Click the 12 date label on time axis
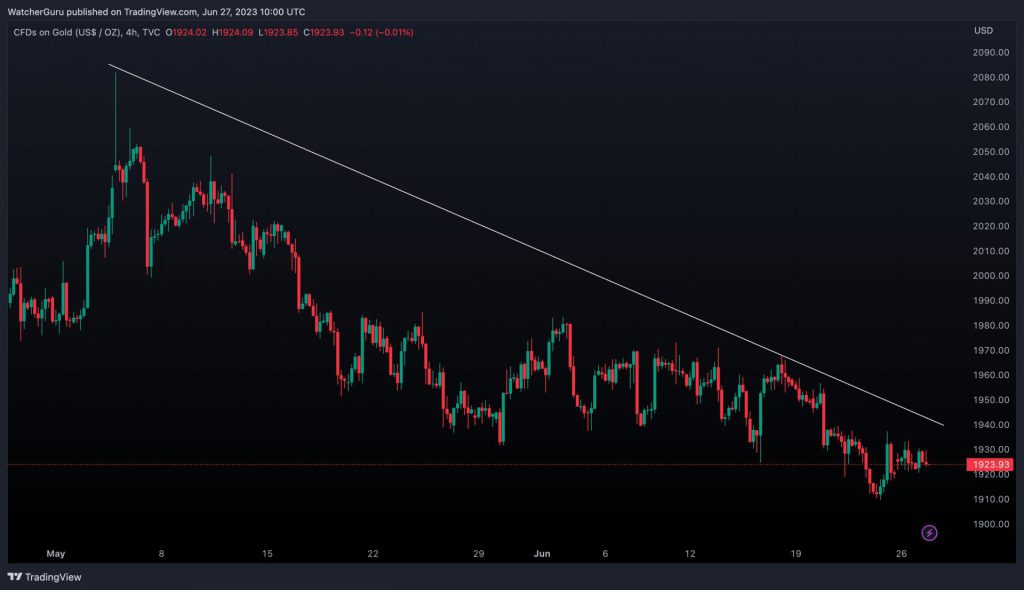The width and height of the screenshot is (1024, 590). click(690, 553)
